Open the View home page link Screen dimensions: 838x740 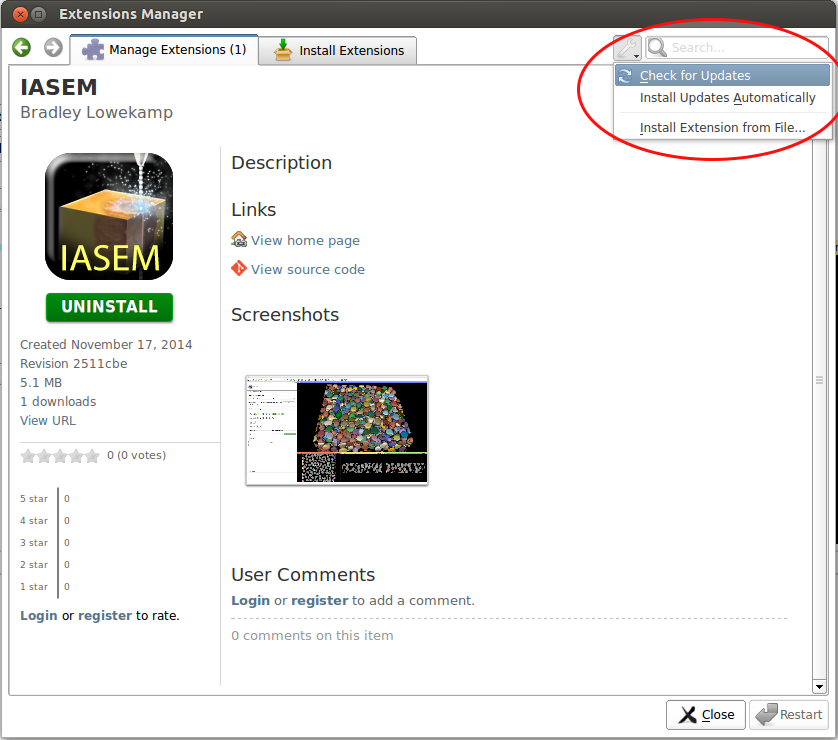(x=305, y=240)
